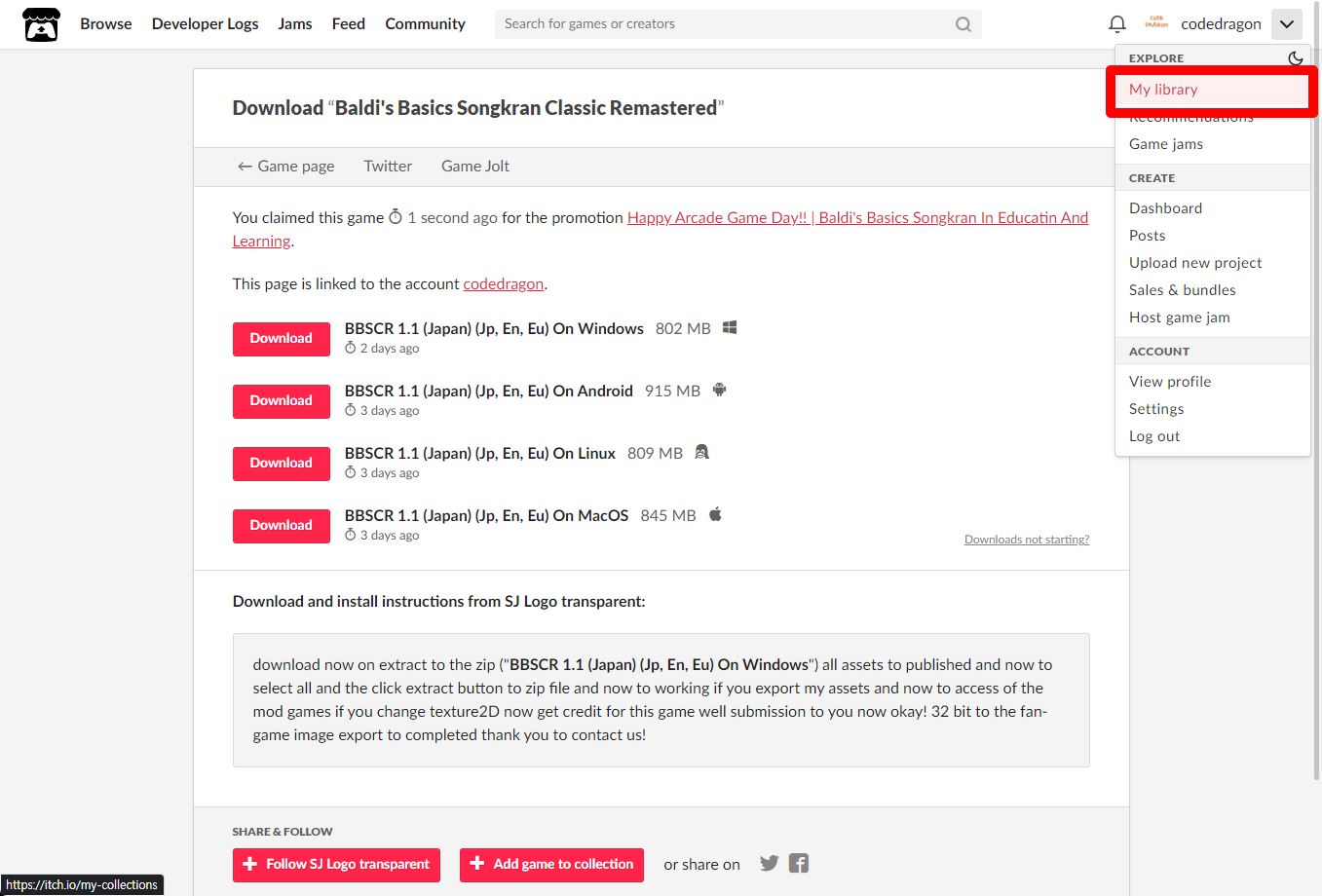Screen dimensions: 1322x896
Task: Open Dashboard from account menu
Action: pyautogui.click(x=1212, y=208)
